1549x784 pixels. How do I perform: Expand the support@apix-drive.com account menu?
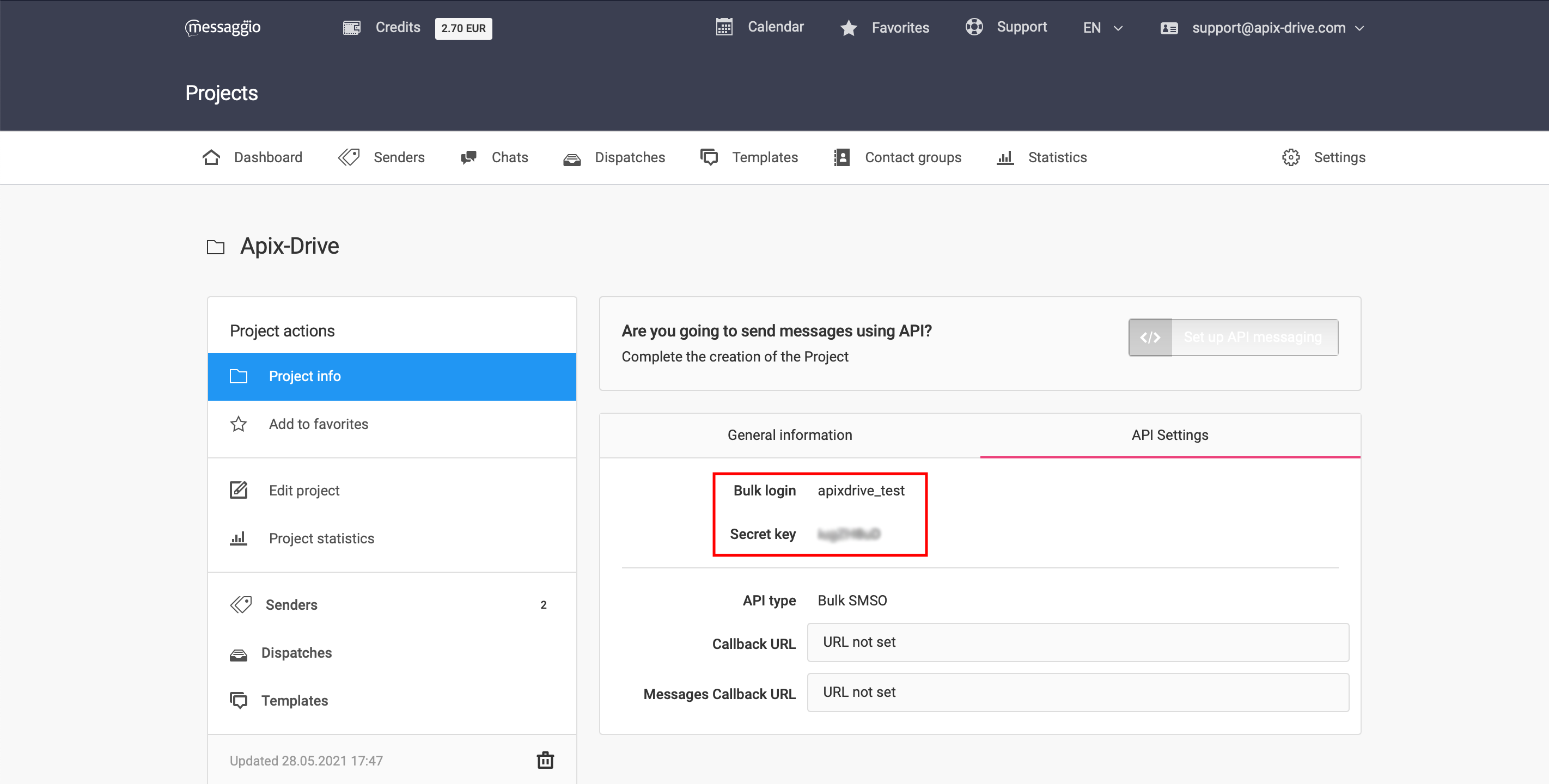tap(1278, 28)
